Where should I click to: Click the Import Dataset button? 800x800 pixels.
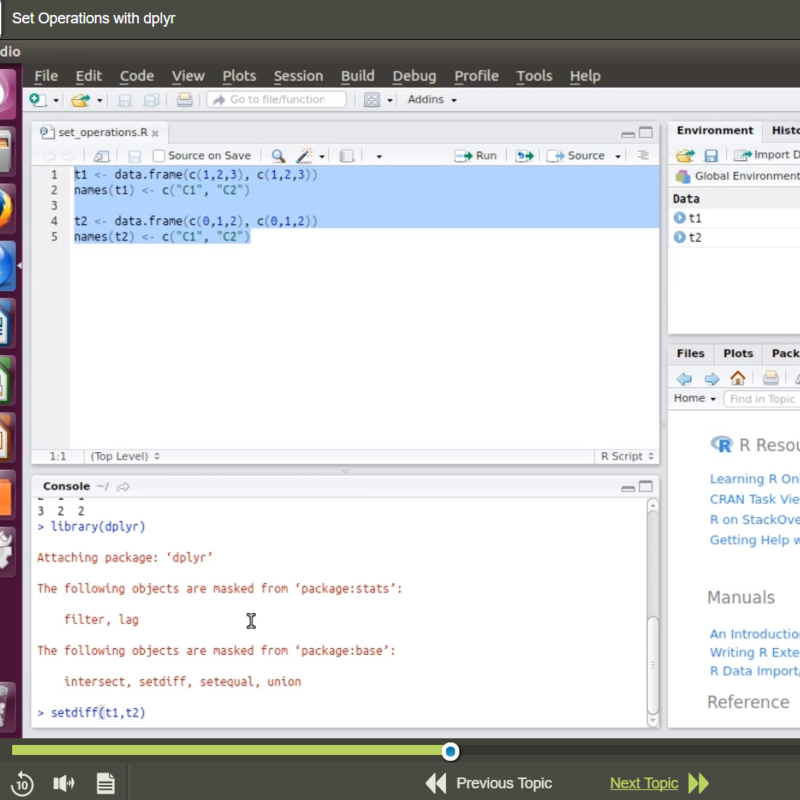(x=766, y=155)
